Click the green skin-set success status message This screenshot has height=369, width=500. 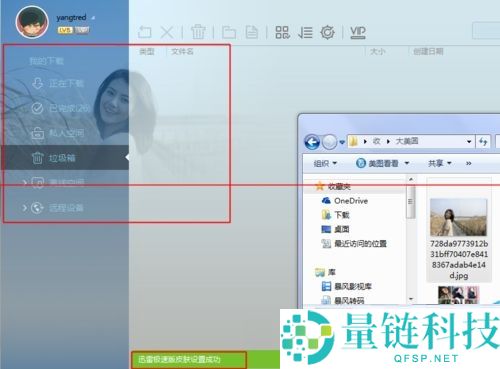pos(179,359)
